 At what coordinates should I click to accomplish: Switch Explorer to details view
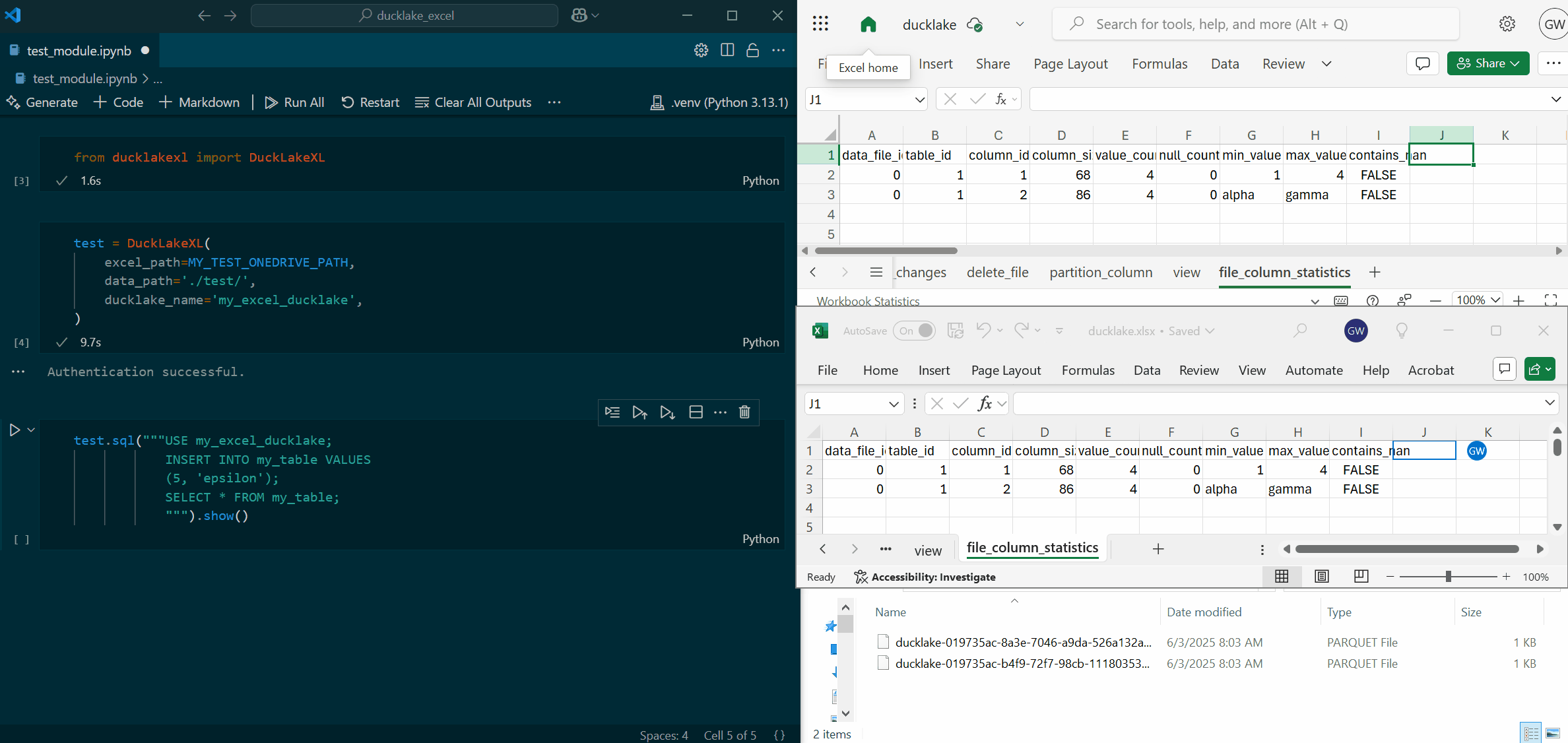pyautogui.click(x=1531, y=733)
